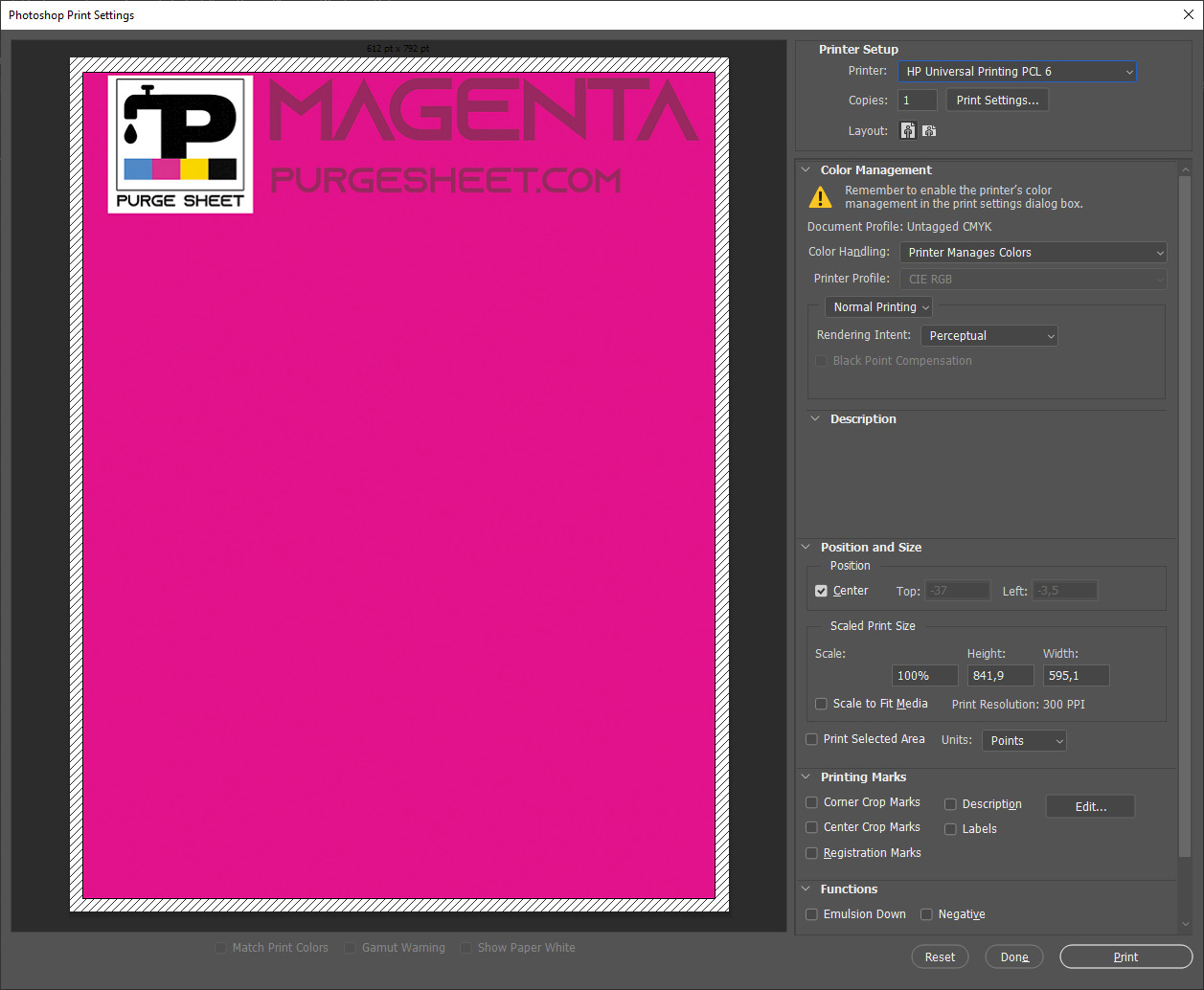The height and width of the screenshot is (990, 1204).
Task: Enable Emulsion Down function
Action: [811, 914]
